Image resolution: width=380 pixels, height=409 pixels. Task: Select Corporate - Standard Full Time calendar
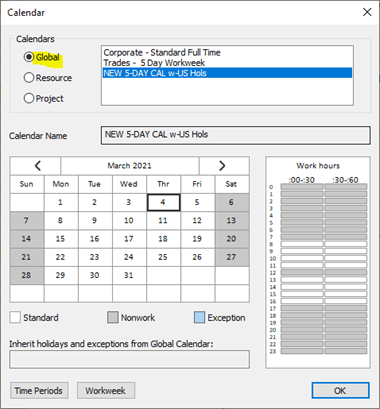227,52
